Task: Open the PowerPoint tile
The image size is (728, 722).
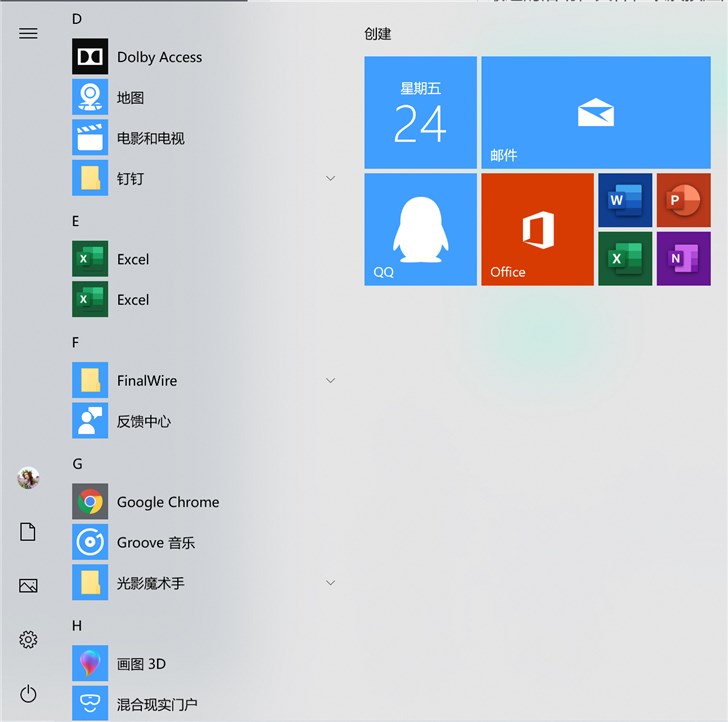Action: 683,200
